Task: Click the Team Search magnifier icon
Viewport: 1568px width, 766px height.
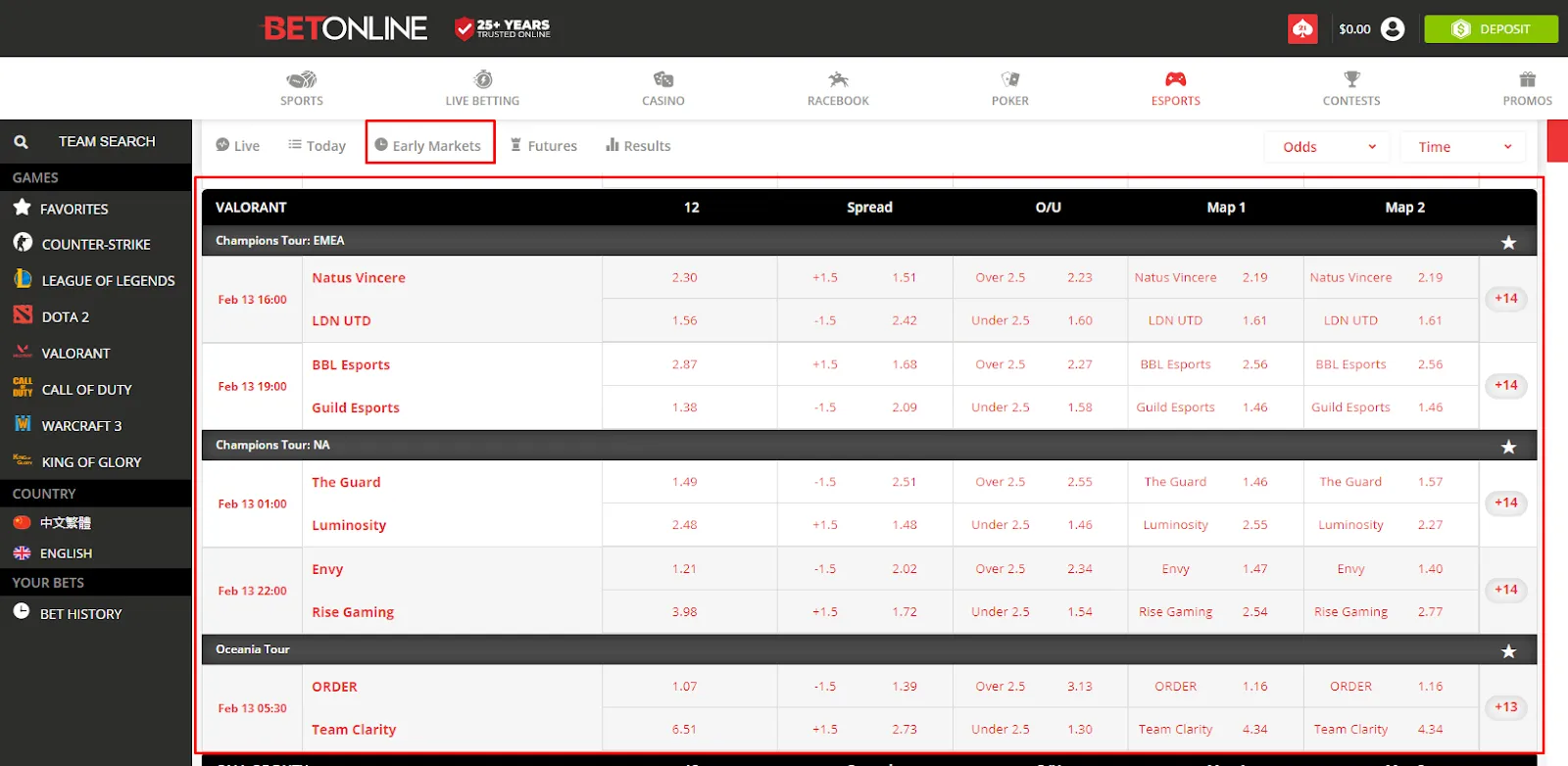Action: (21, 142)
